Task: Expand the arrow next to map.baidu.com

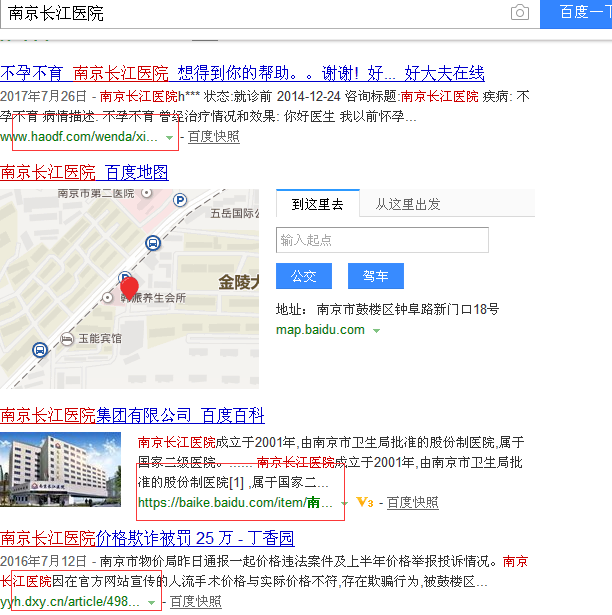Action: point(376,331)
